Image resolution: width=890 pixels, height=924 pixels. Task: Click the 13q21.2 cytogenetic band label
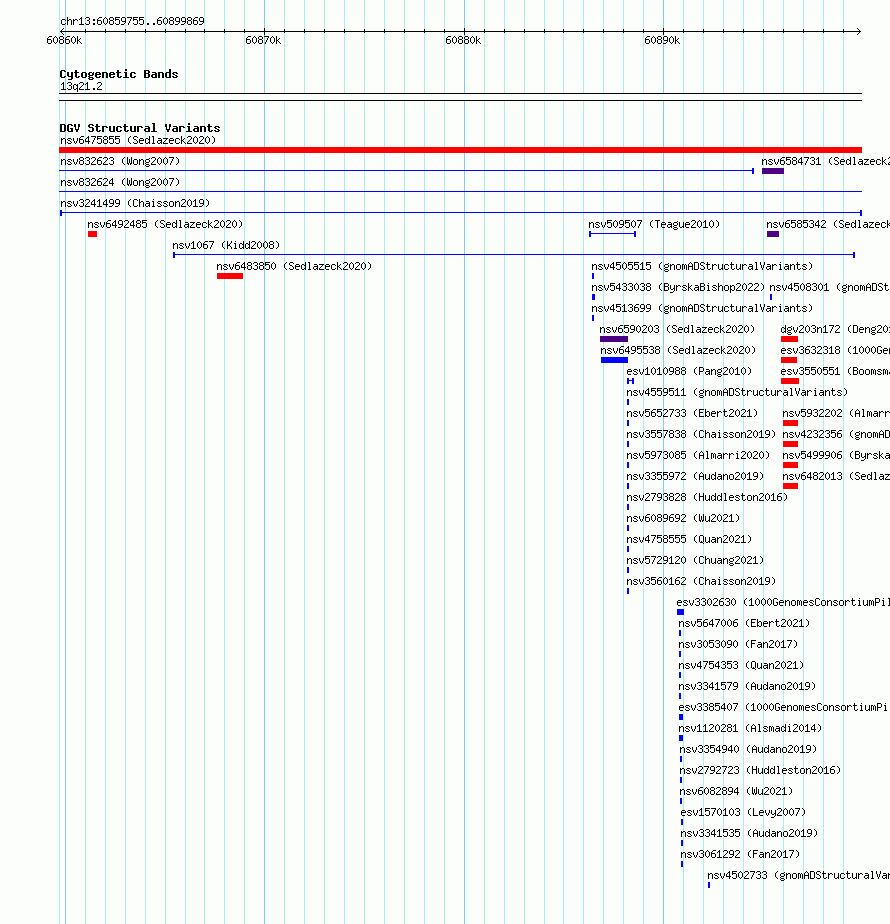click(81, 87)
